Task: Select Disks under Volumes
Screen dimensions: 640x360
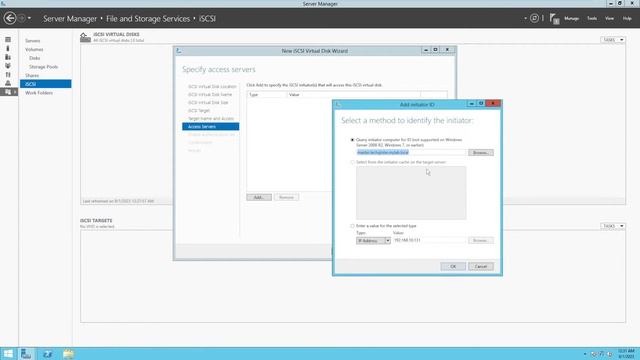Action: [x=34, y=58]
